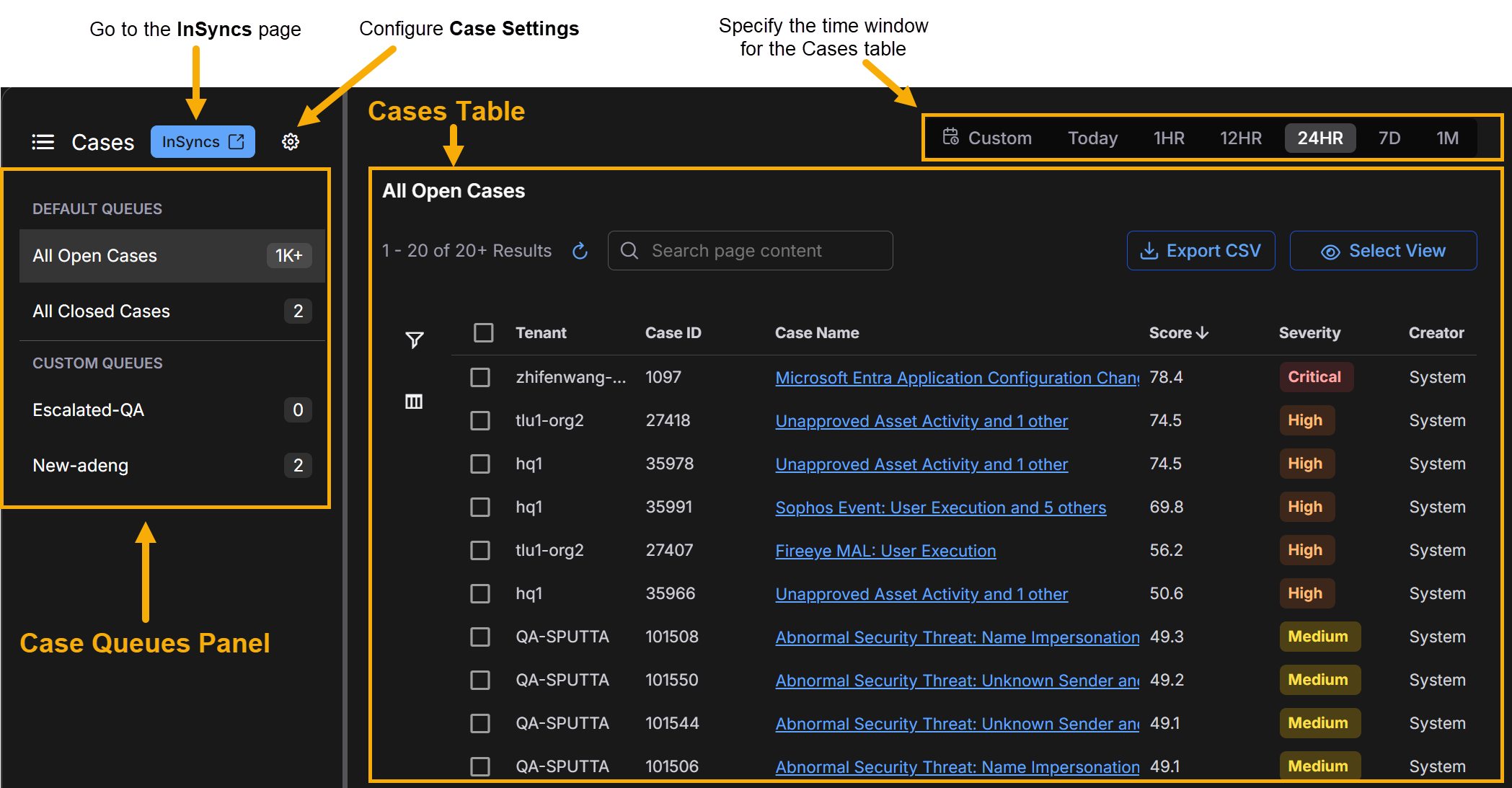Open Case Settings gear icon
Image resolution: width=1512 pixels, height=788 pixels.
[x=291, y=142]
